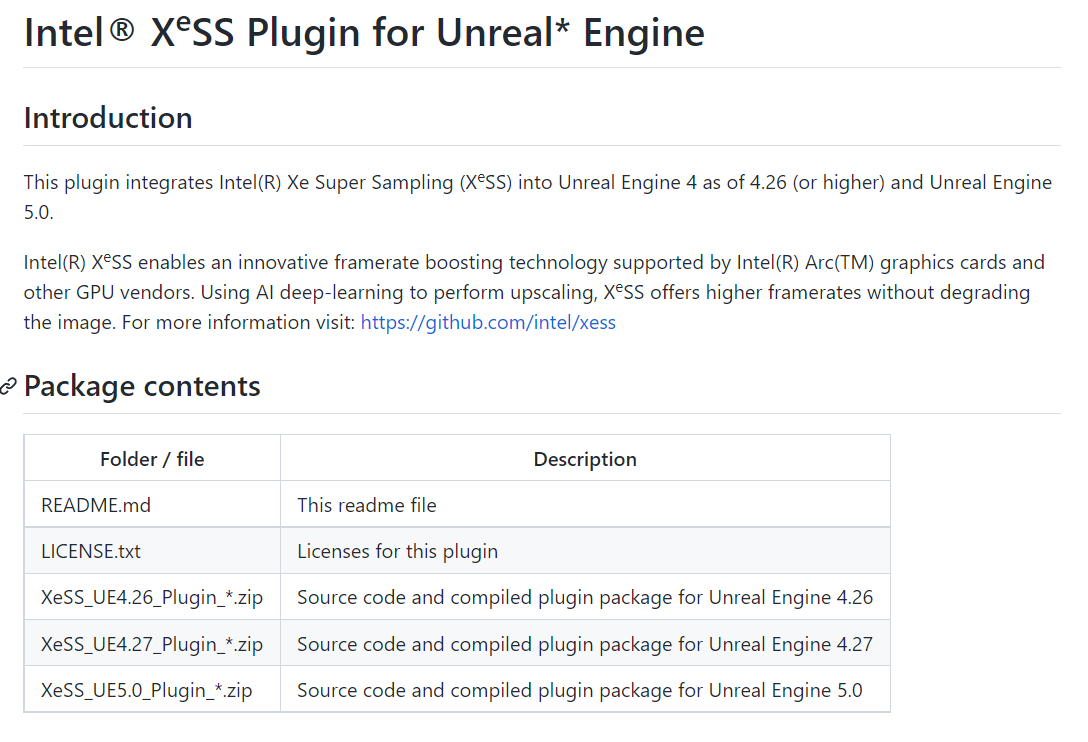Click the anchor link icon beside Package contents

[x=9, y=386]
